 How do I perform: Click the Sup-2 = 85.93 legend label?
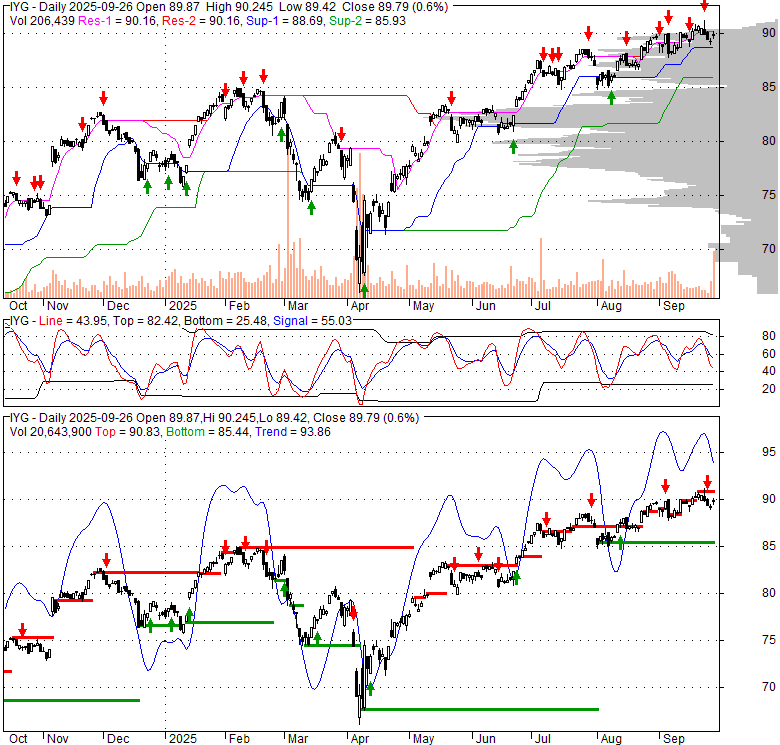367,21
